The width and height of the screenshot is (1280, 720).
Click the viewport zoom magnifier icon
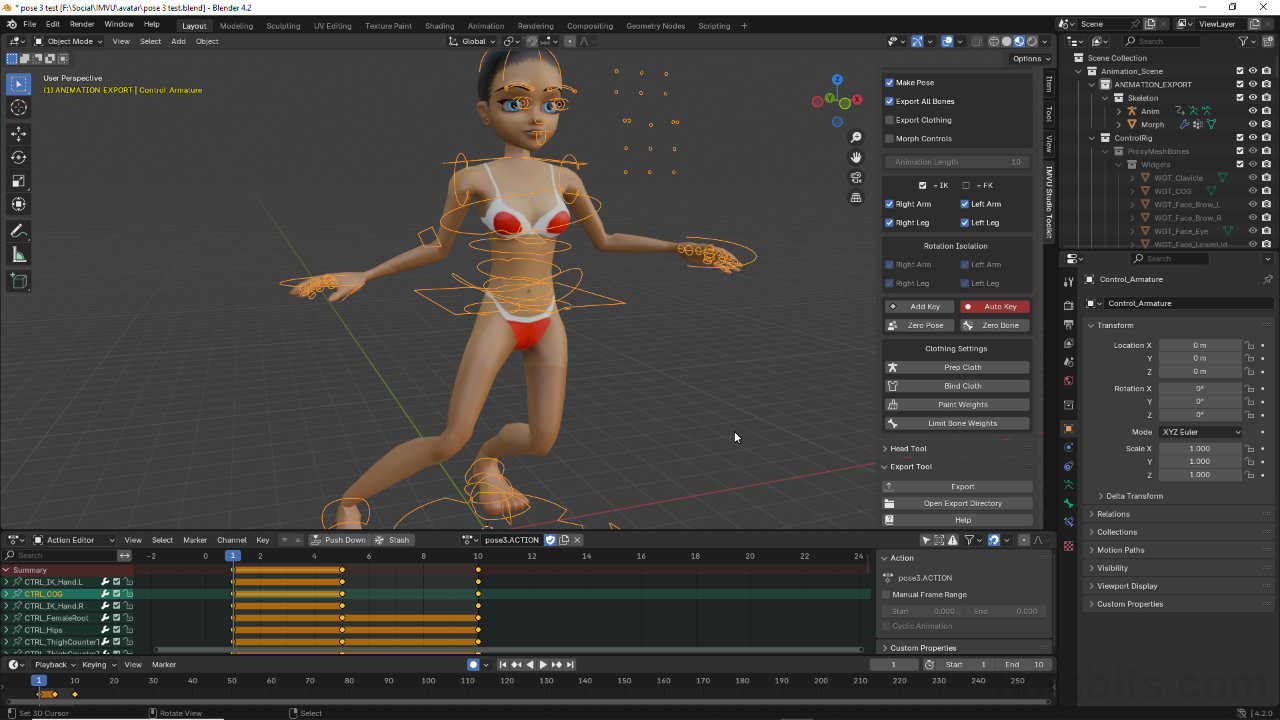856,137
